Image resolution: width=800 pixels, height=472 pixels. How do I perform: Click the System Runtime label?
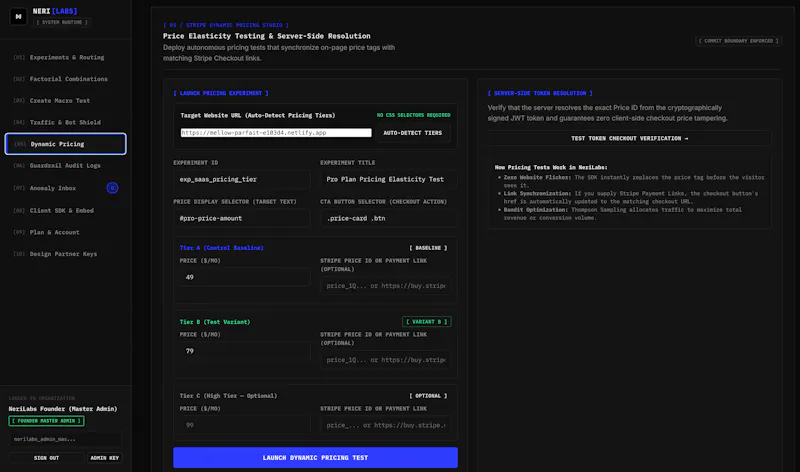pyautogui.click(x=62, y=22)
